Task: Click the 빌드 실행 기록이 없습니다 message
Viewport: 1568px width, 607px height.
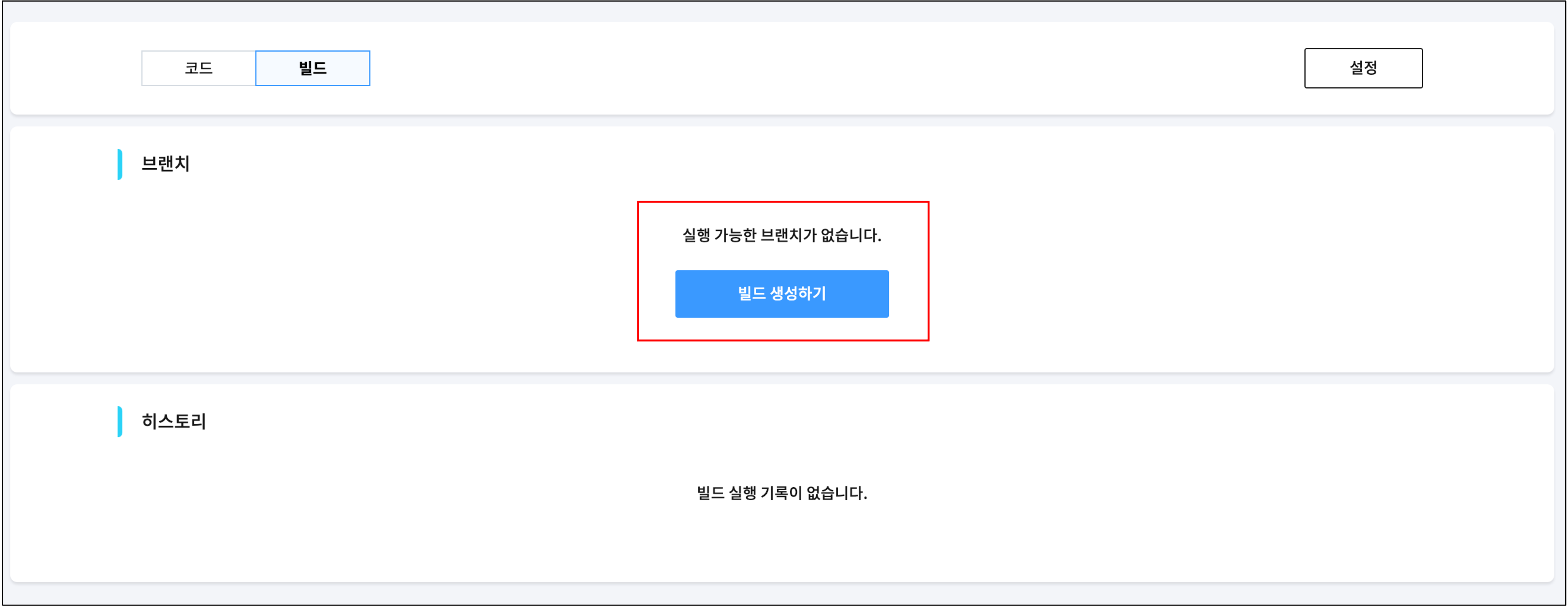Action: click(782, 493)
